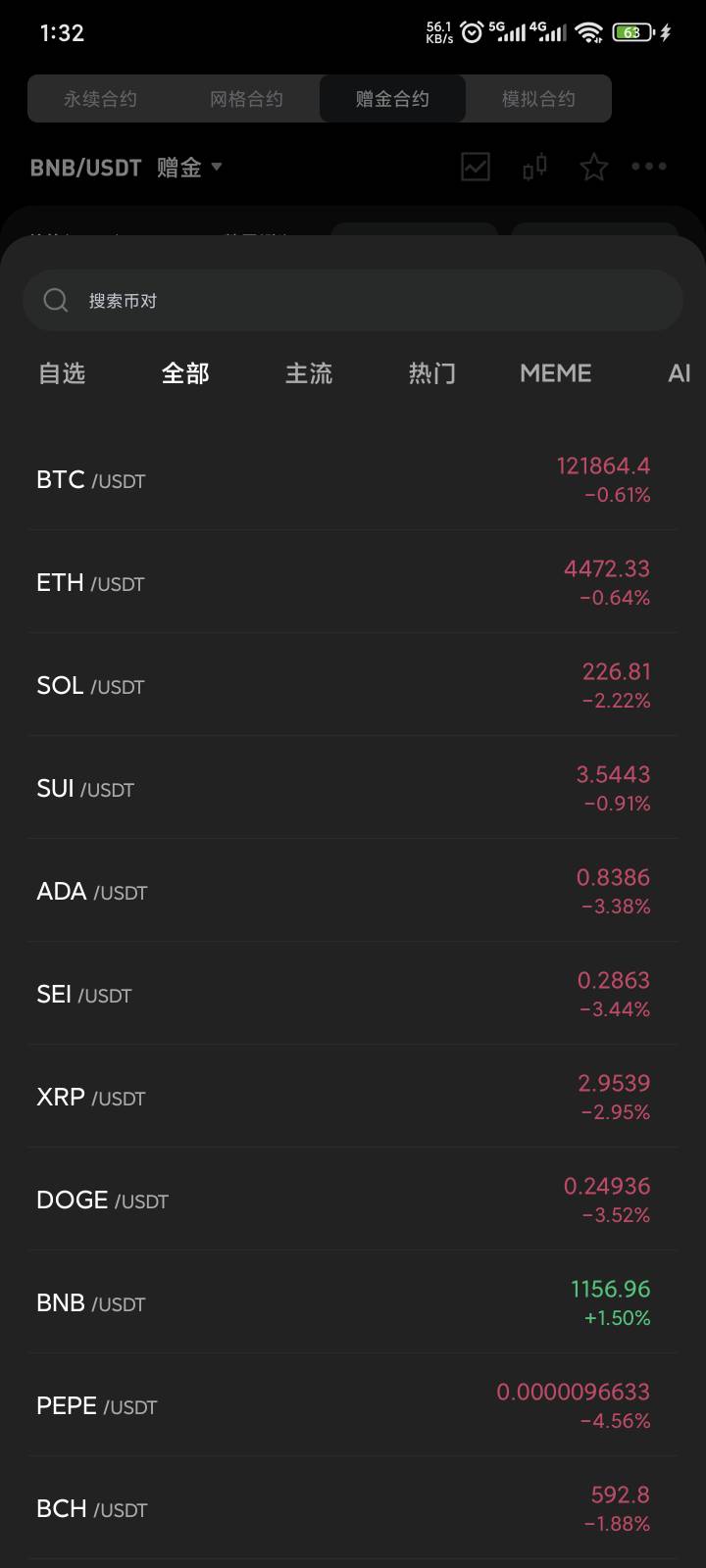Expand the BNB/USDT 赠金 pair dropdown
This screenshot has width=706, height=1568.
pos(217,167)
